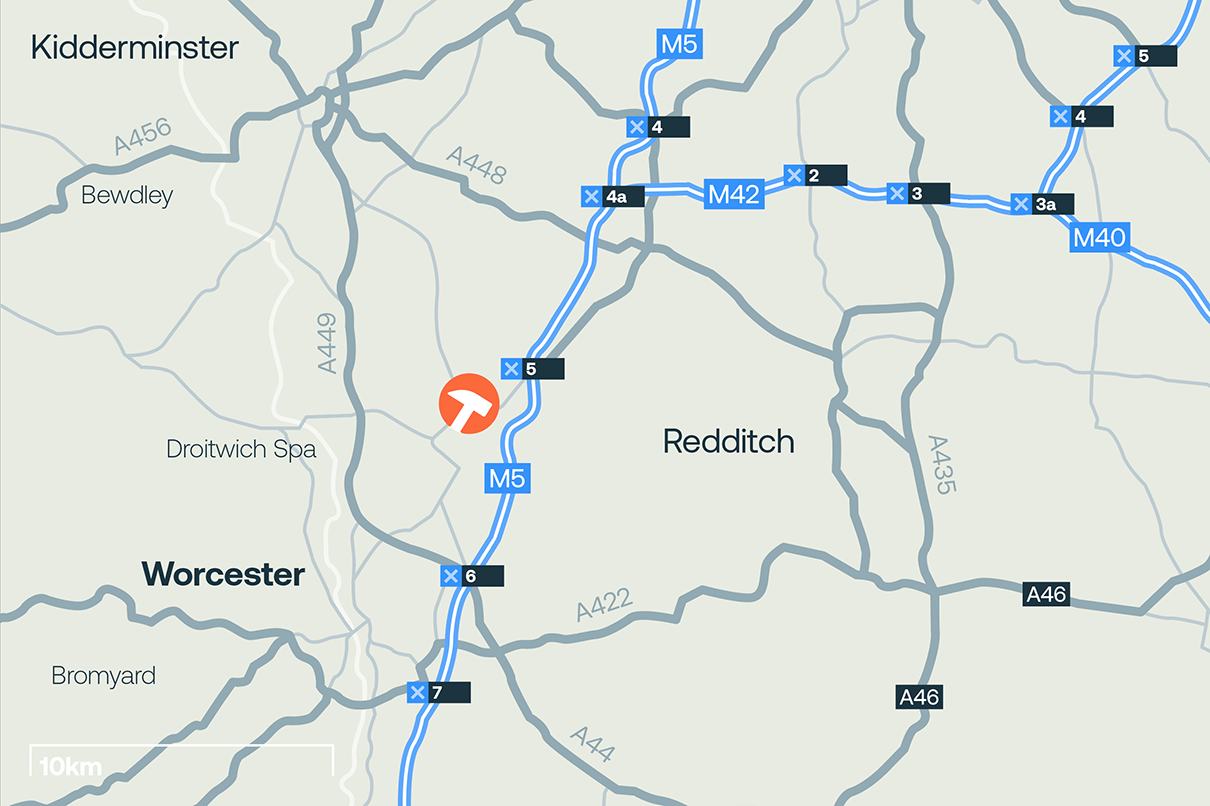Click the M5 junction 4 marker
Viewport: 1210px width, 806px height.
pos(658,127)
